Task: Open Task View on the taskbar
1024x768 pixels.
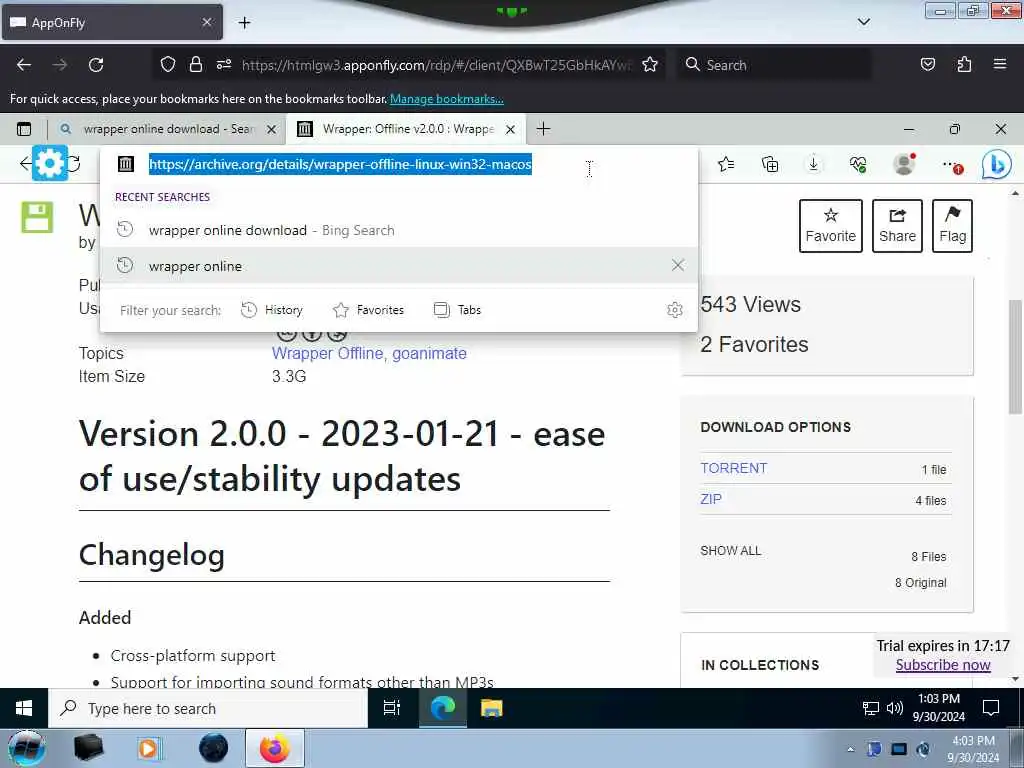Action: coord(392,708)
